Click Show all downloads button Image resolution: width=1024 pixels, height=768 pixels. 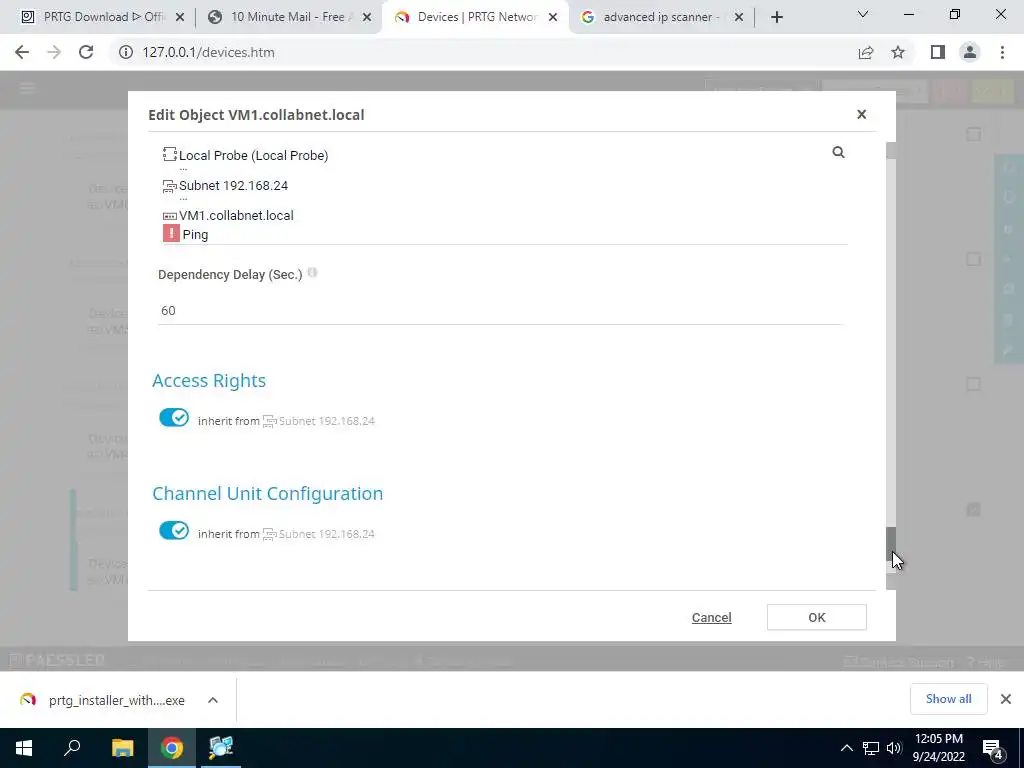point(948,699)
